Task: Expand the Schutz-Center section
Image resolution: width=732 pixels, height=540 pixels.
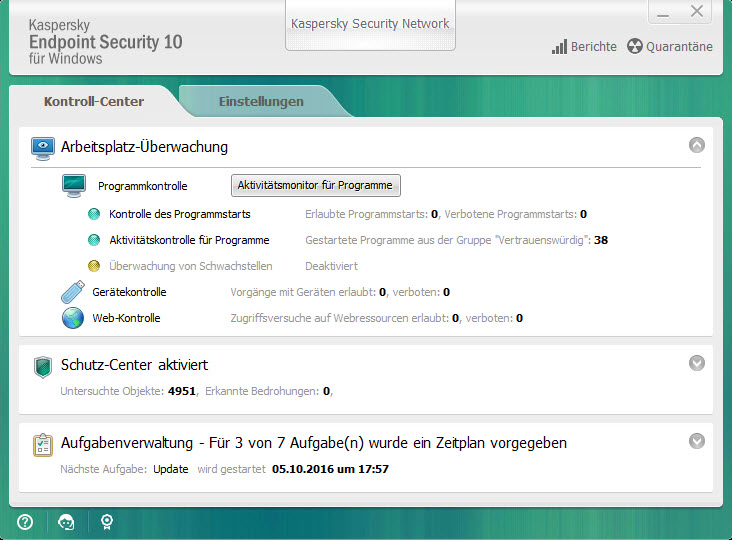Action: pyautogui.click(x=697, y=363)
